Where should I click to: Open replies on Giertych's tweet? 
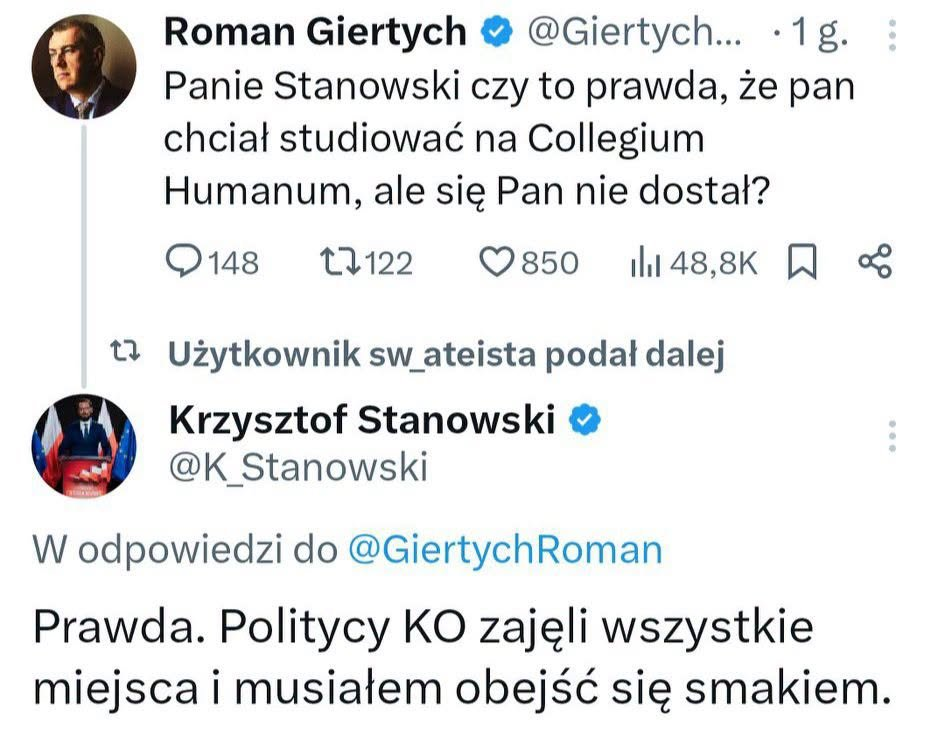pos(212,263)
